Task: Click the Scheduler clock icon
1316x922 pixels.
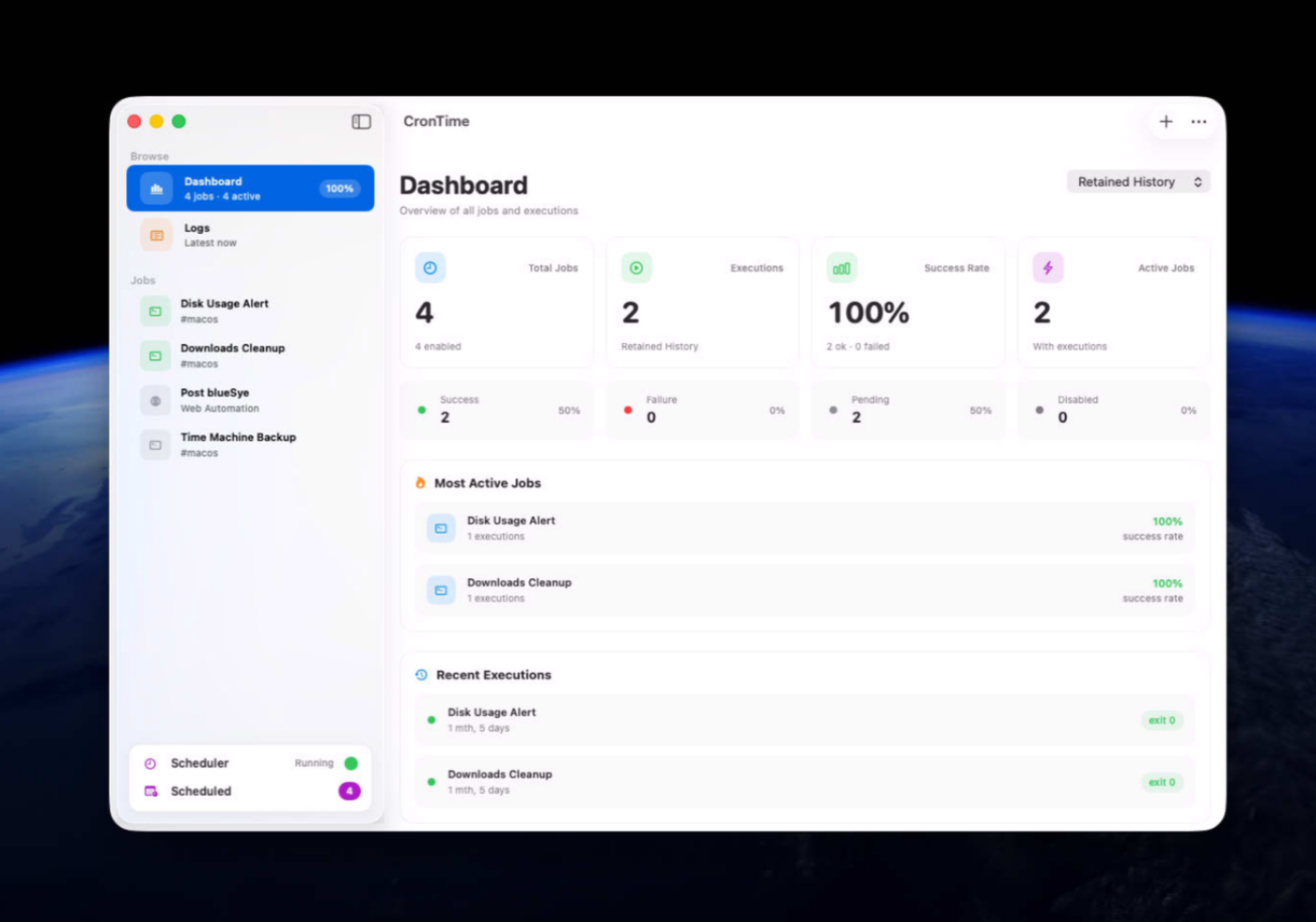Action: click(x=150, y=763)
